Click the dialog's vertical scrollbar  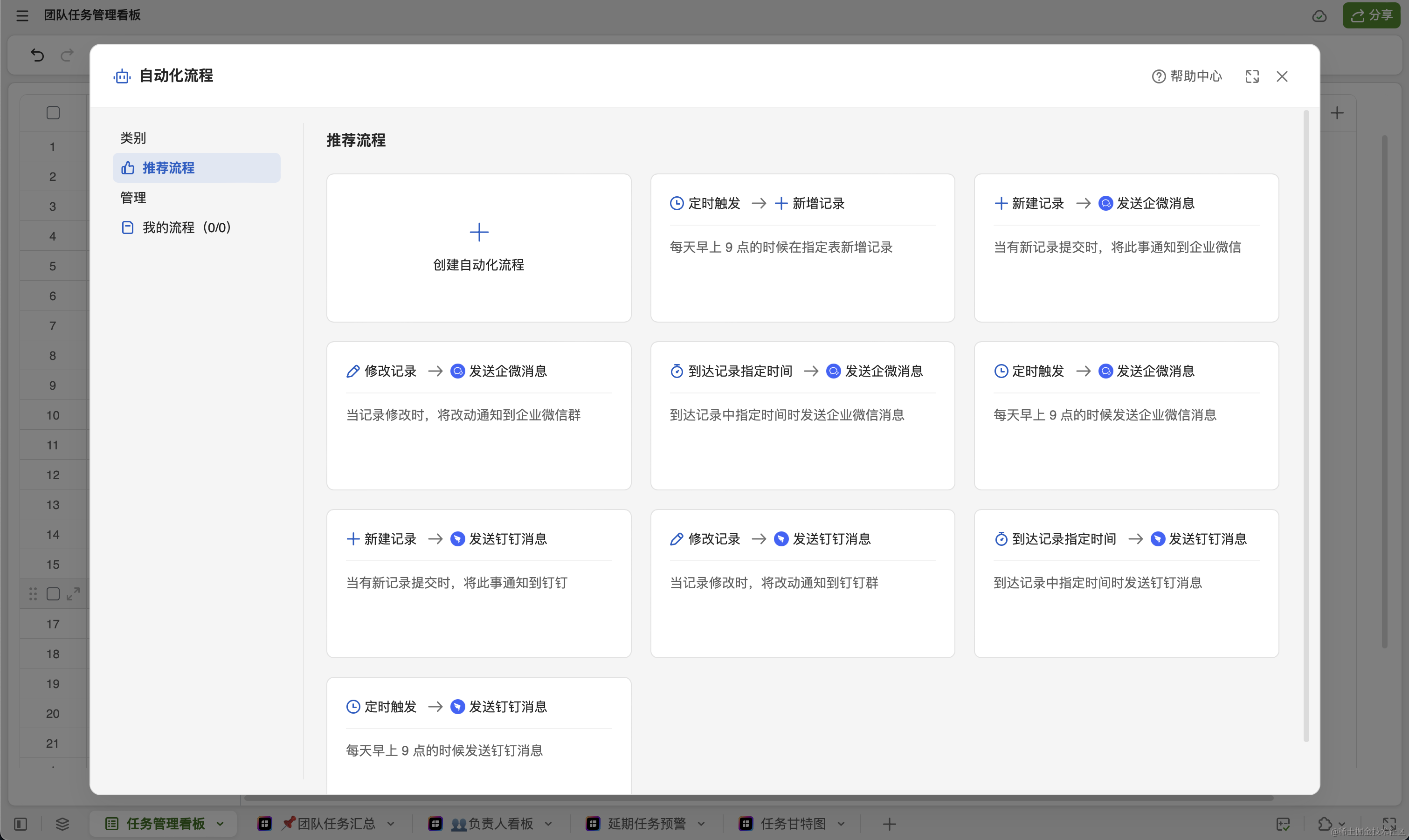click(x=1306, y=425)
